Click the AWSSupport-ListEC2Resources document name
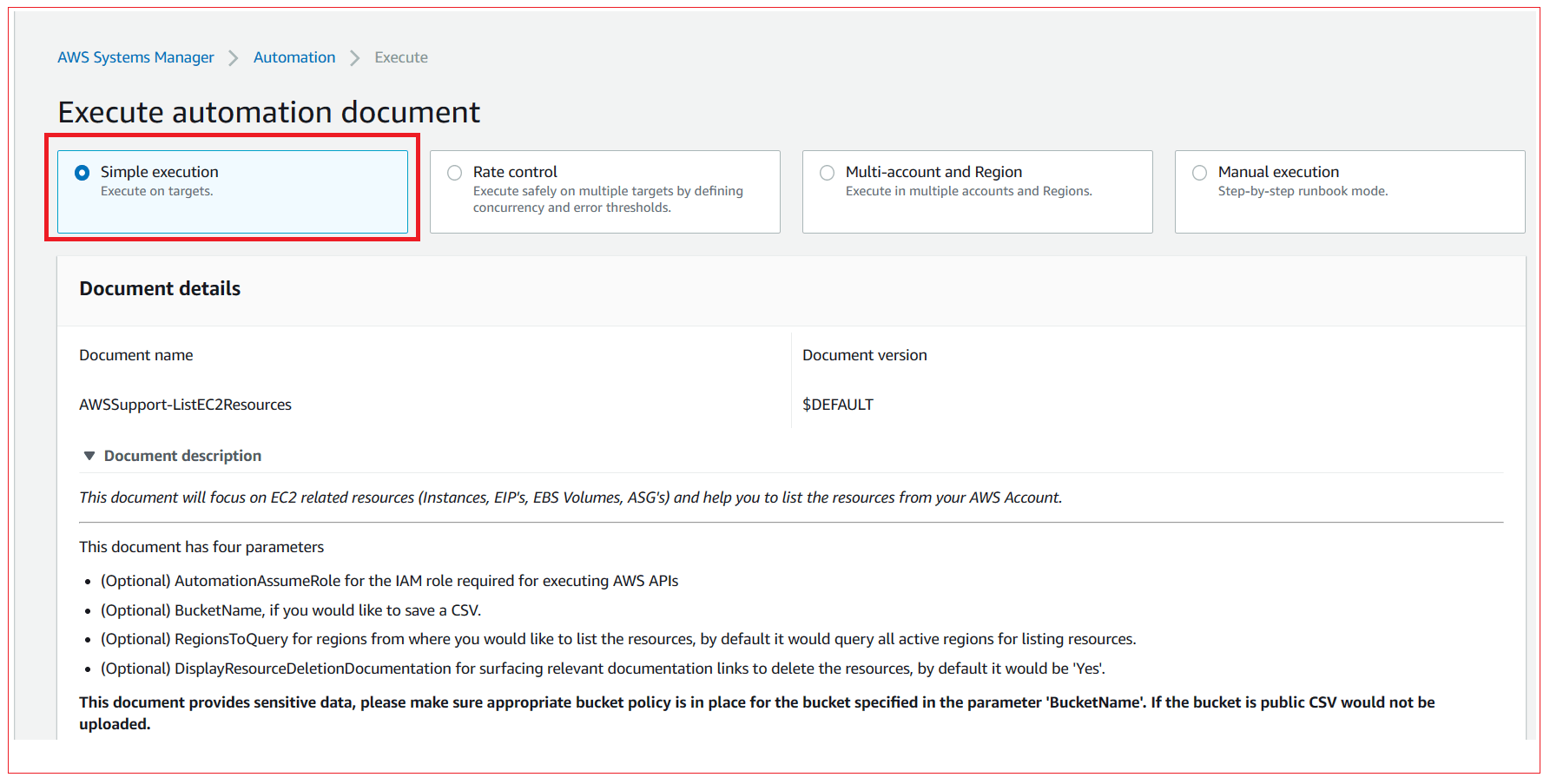The height and width of the screenshot is (784, 1550). click(185, 404)
